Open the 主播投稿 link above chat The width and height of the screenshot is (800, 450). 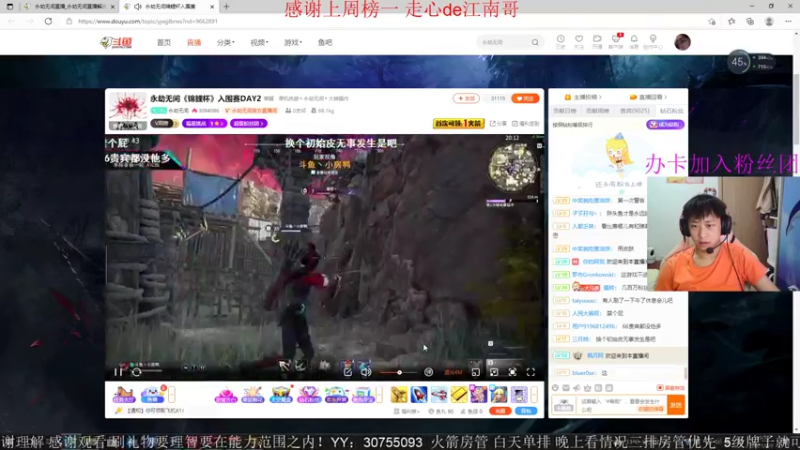pyautogui.click(x=583, y=97)
